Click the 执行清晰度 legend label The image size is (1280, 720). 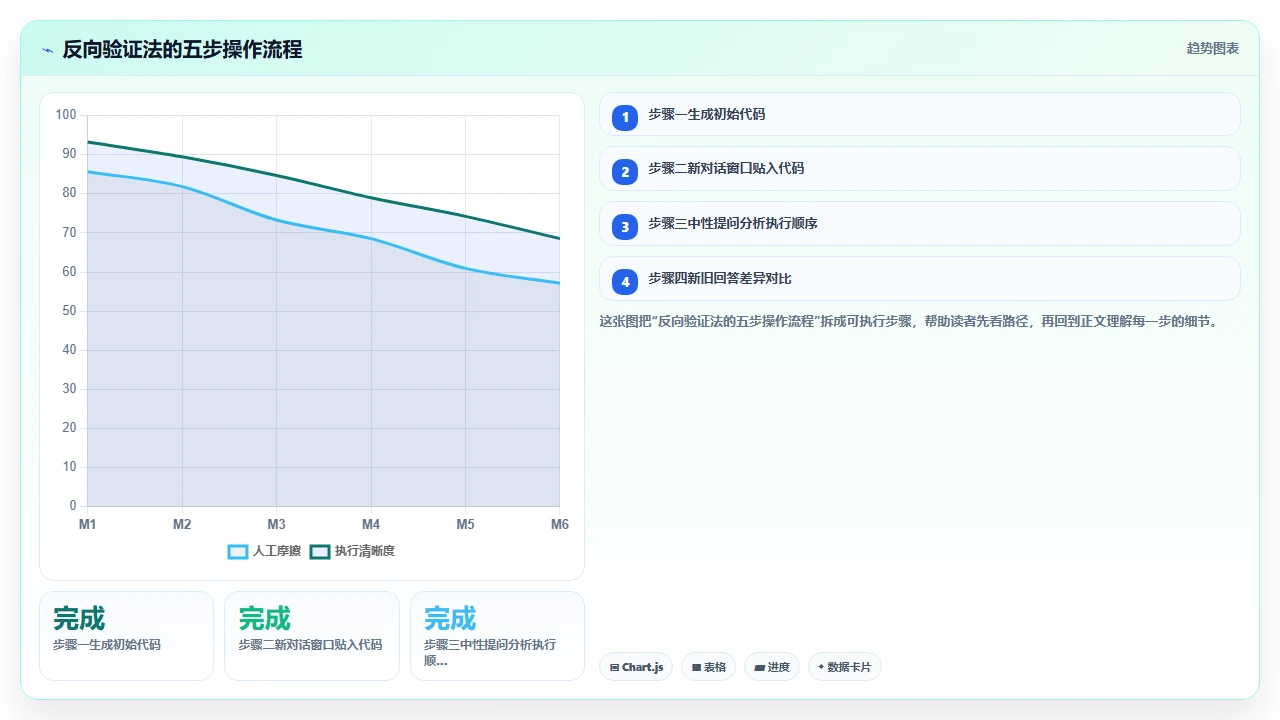click(365, 551)
